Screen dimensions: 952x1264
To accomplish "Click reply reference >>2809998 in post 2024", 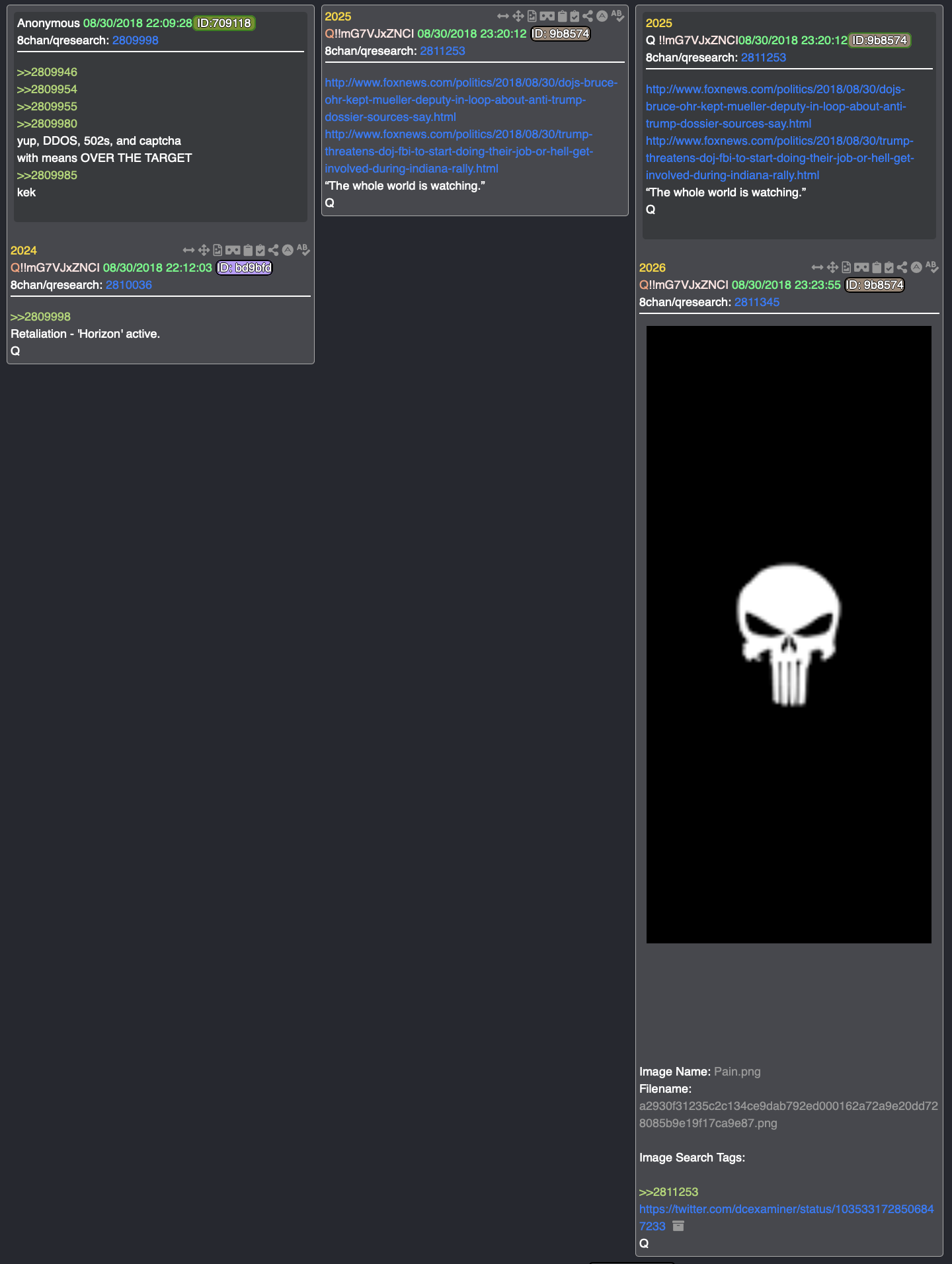I will (x=40, y=317).
